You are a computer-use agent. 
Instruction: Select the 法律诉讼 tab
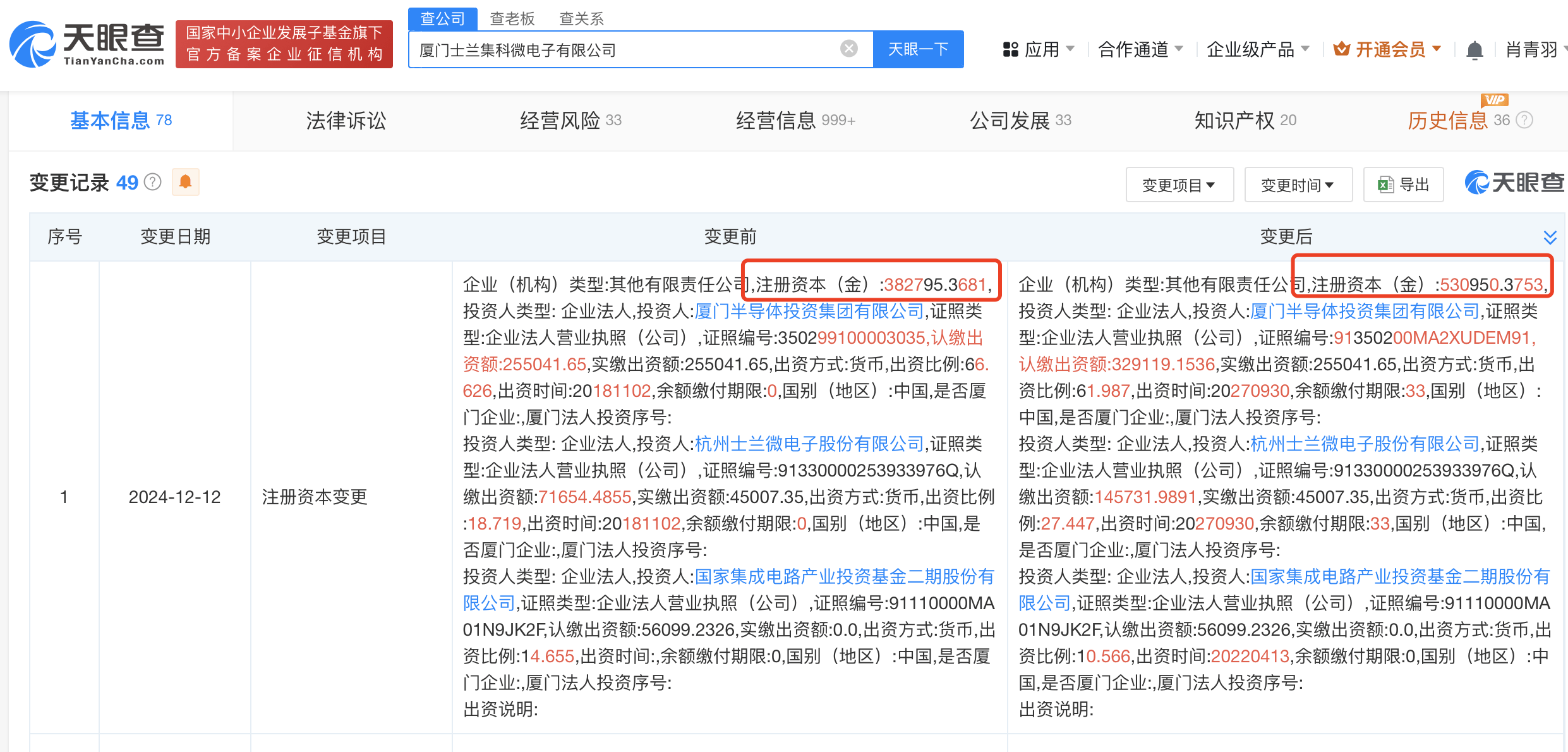coord(346,120)
